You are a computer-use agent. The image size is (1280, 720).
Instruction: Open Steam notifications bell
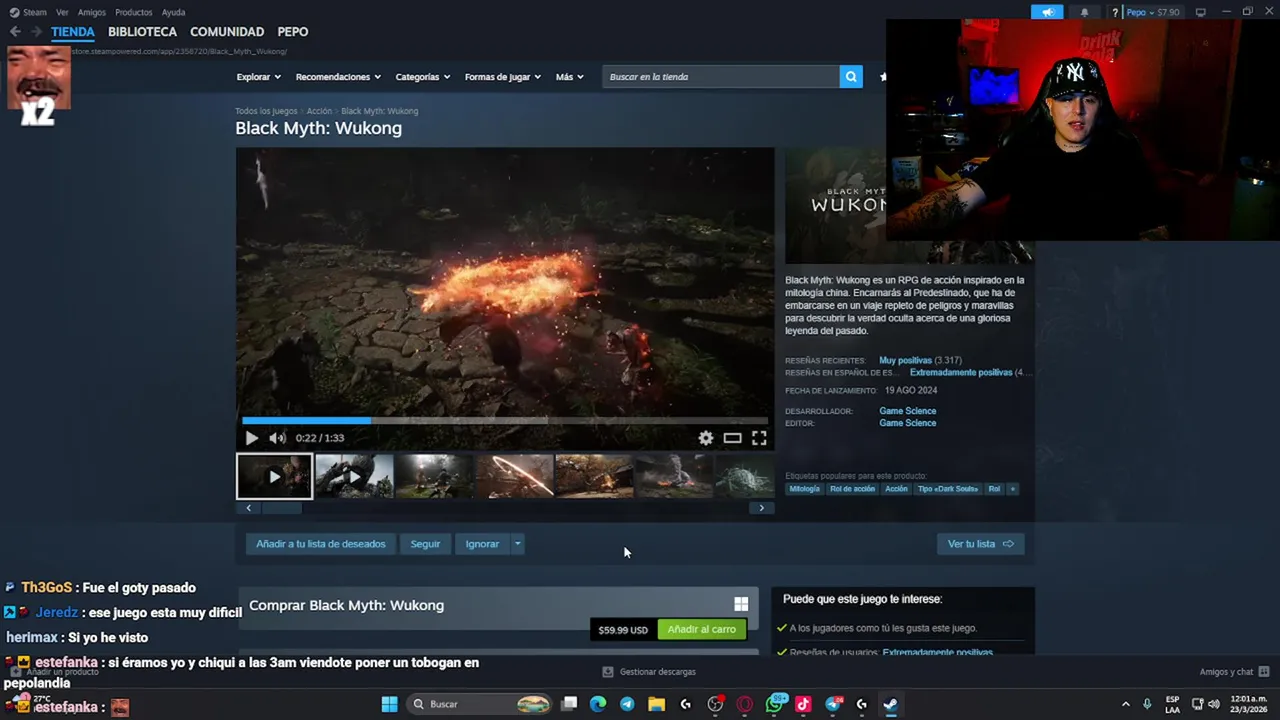(x=1085, y=12)
